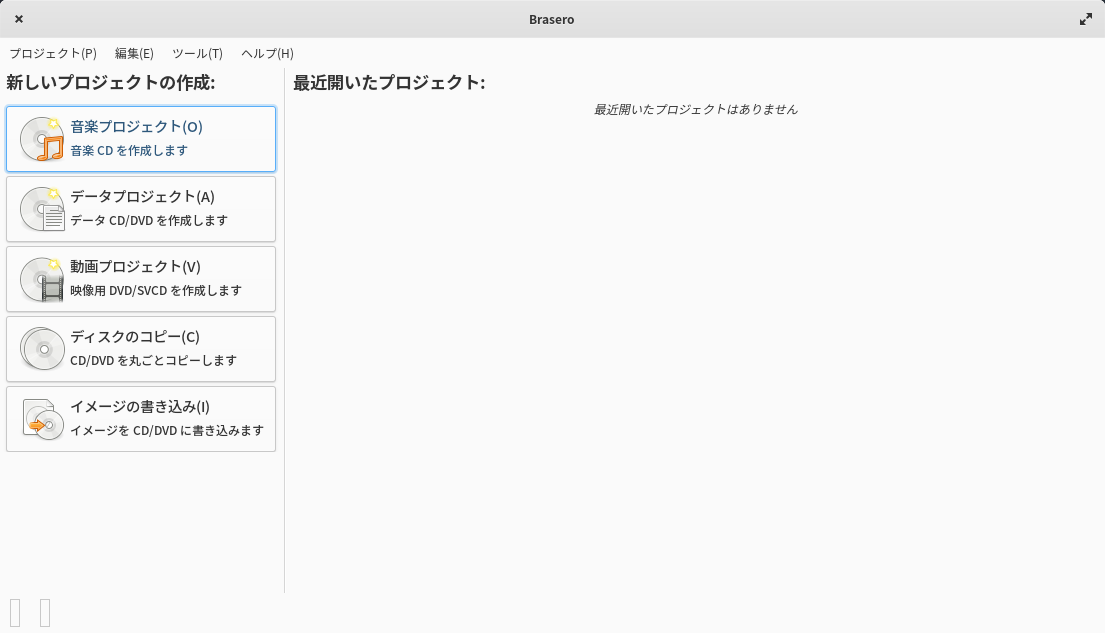
Task: Click データ CD/DVD を作成します description
Action: [x=149, y=220]
